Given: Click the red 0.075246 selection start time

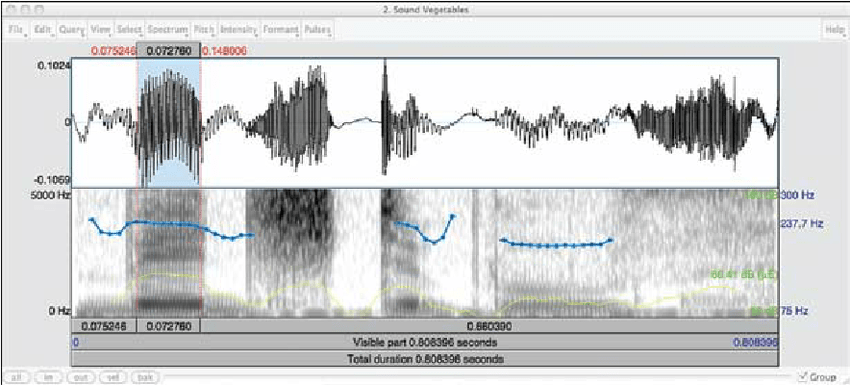Looking at the screenshot, I should [113, 51].
